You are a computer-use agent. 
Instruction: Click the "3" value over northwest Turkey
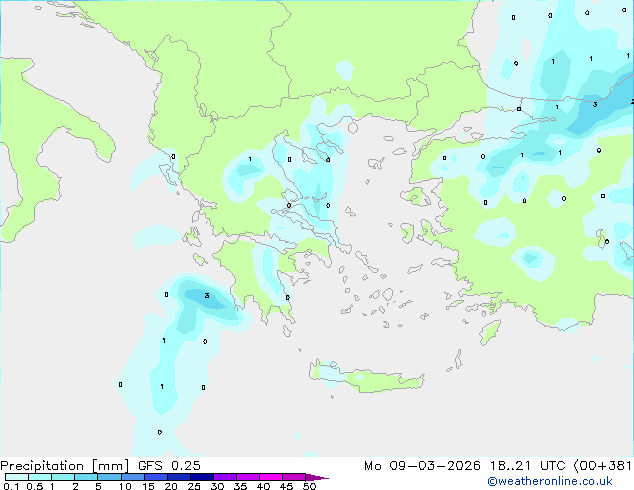click(x=595, y=105)
